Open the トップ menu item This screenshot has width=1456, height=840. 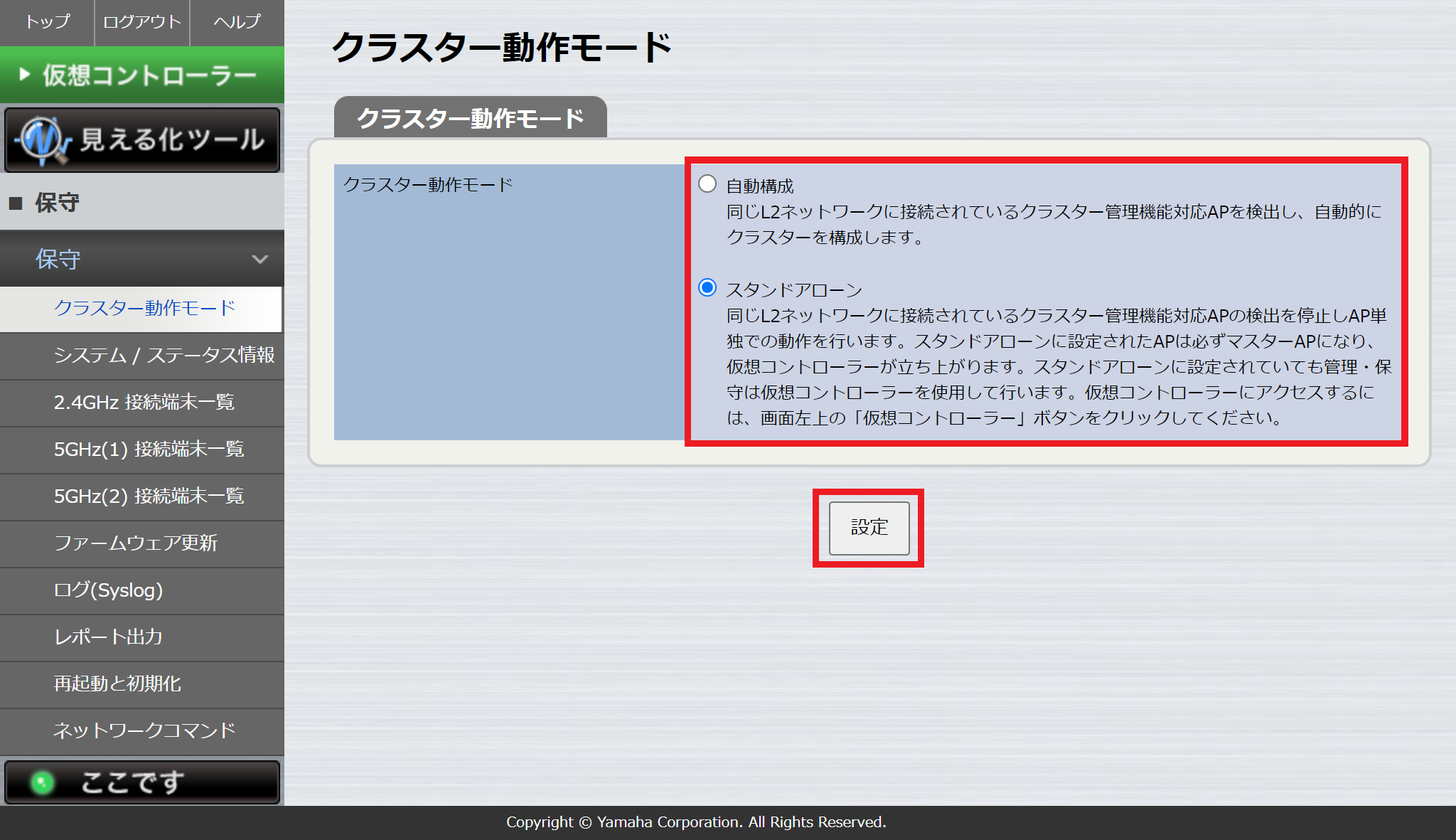coord(47,22)
